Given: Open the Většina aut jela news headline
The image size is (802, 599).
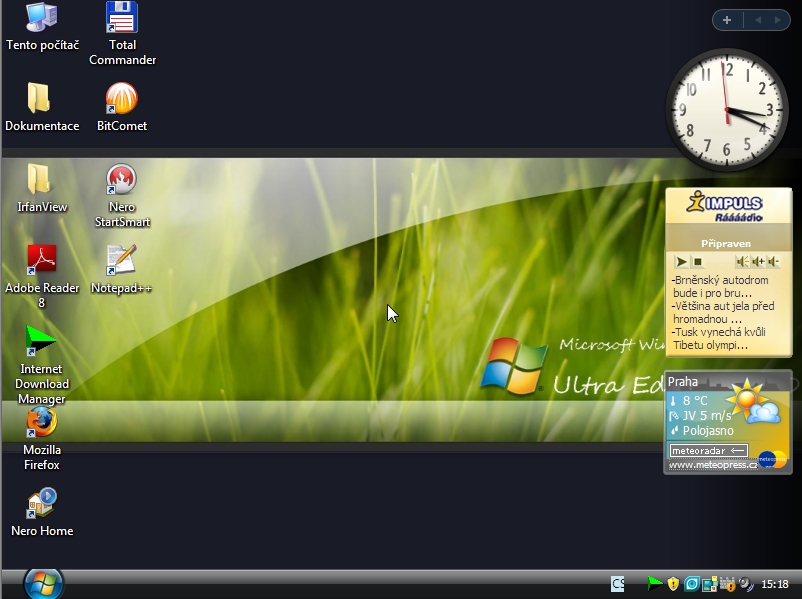Looking at the screenshot, I should click(x=723, y=313).
